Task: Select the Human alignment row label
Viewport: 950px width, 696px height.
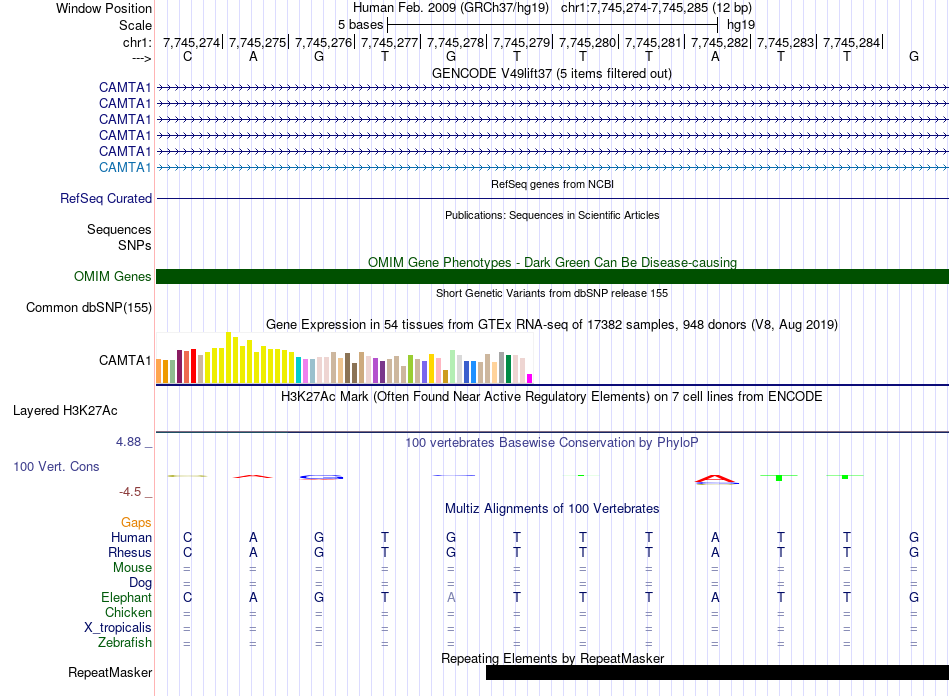Action: click(131, 537)
